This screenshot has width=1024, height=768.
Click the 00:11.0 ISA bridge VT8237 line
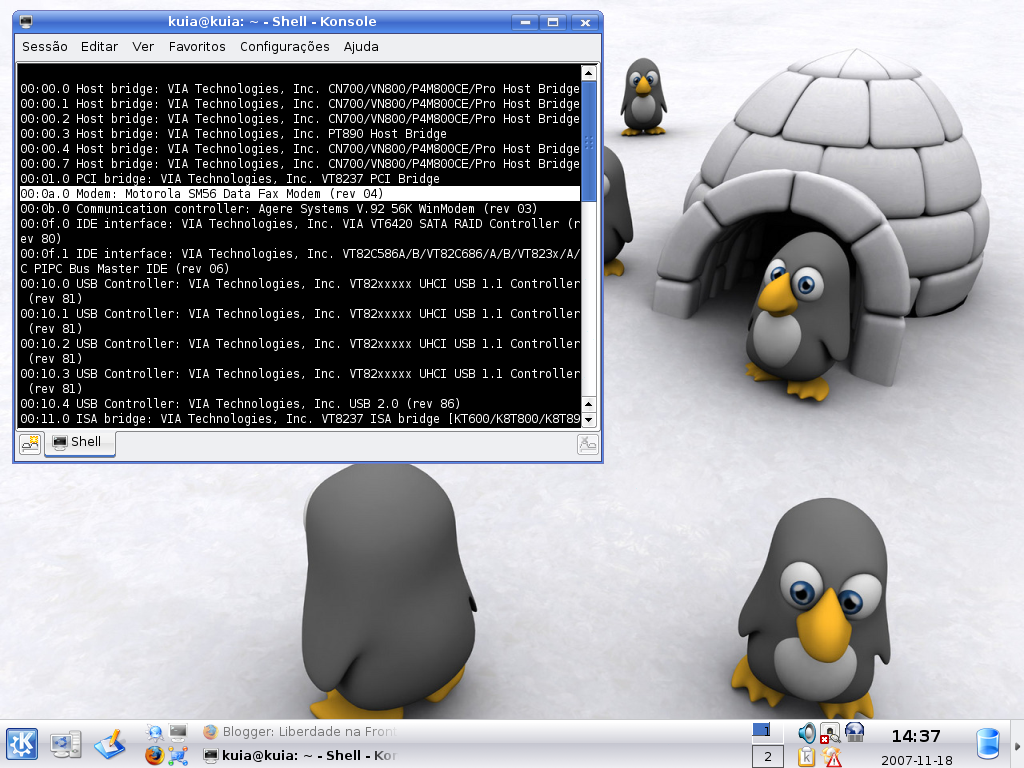point(300,419)
